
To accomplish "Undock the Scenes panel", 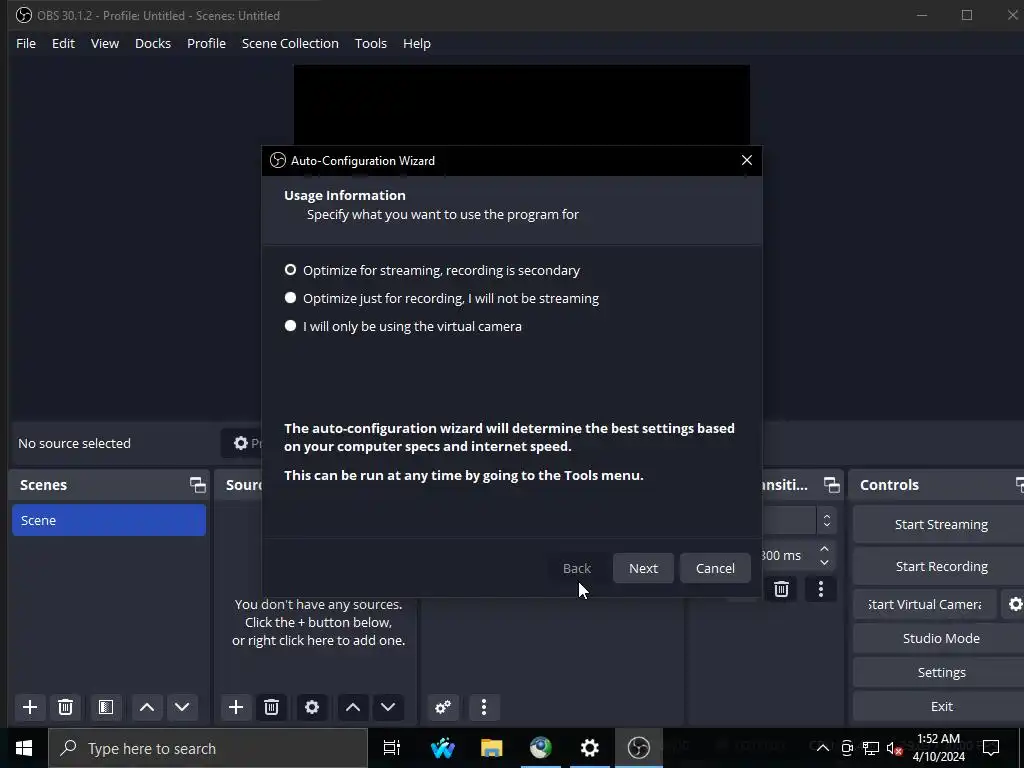I will coord(197,485).
